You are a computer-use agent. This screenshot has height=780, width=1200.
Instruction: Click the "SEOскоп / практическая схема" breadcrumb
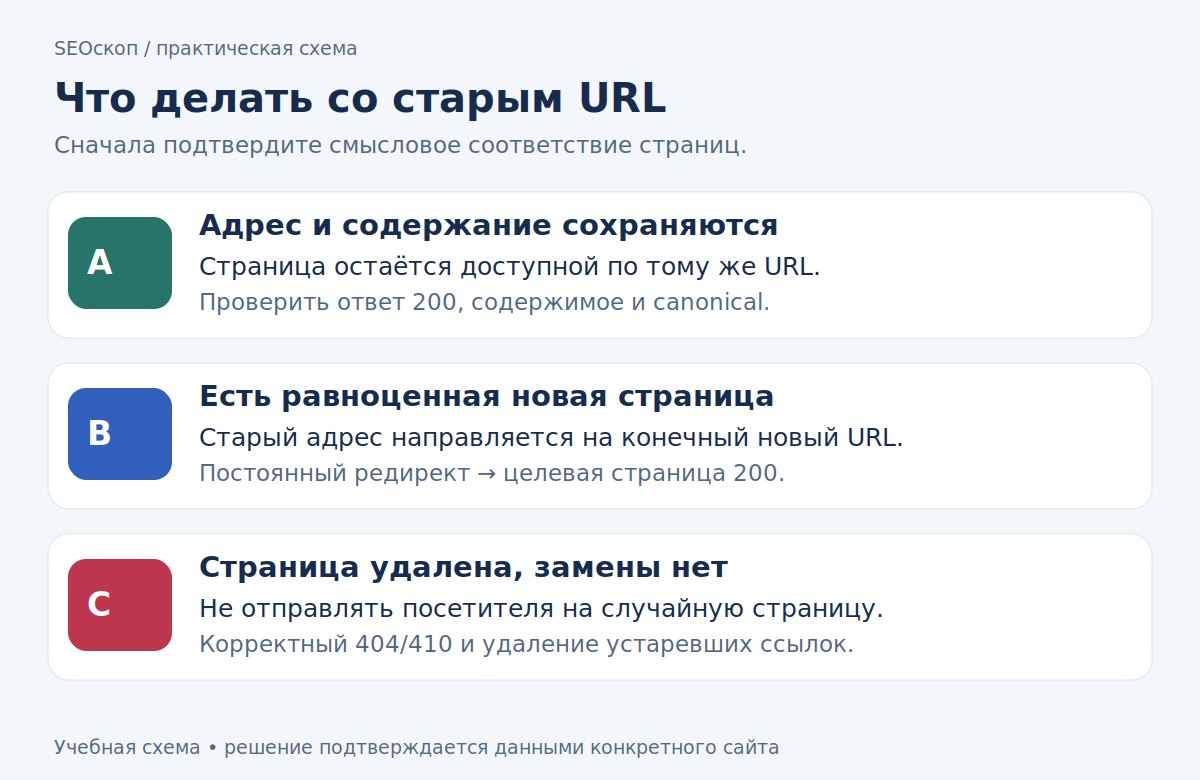pyautogui.click(x=205, y=48)
